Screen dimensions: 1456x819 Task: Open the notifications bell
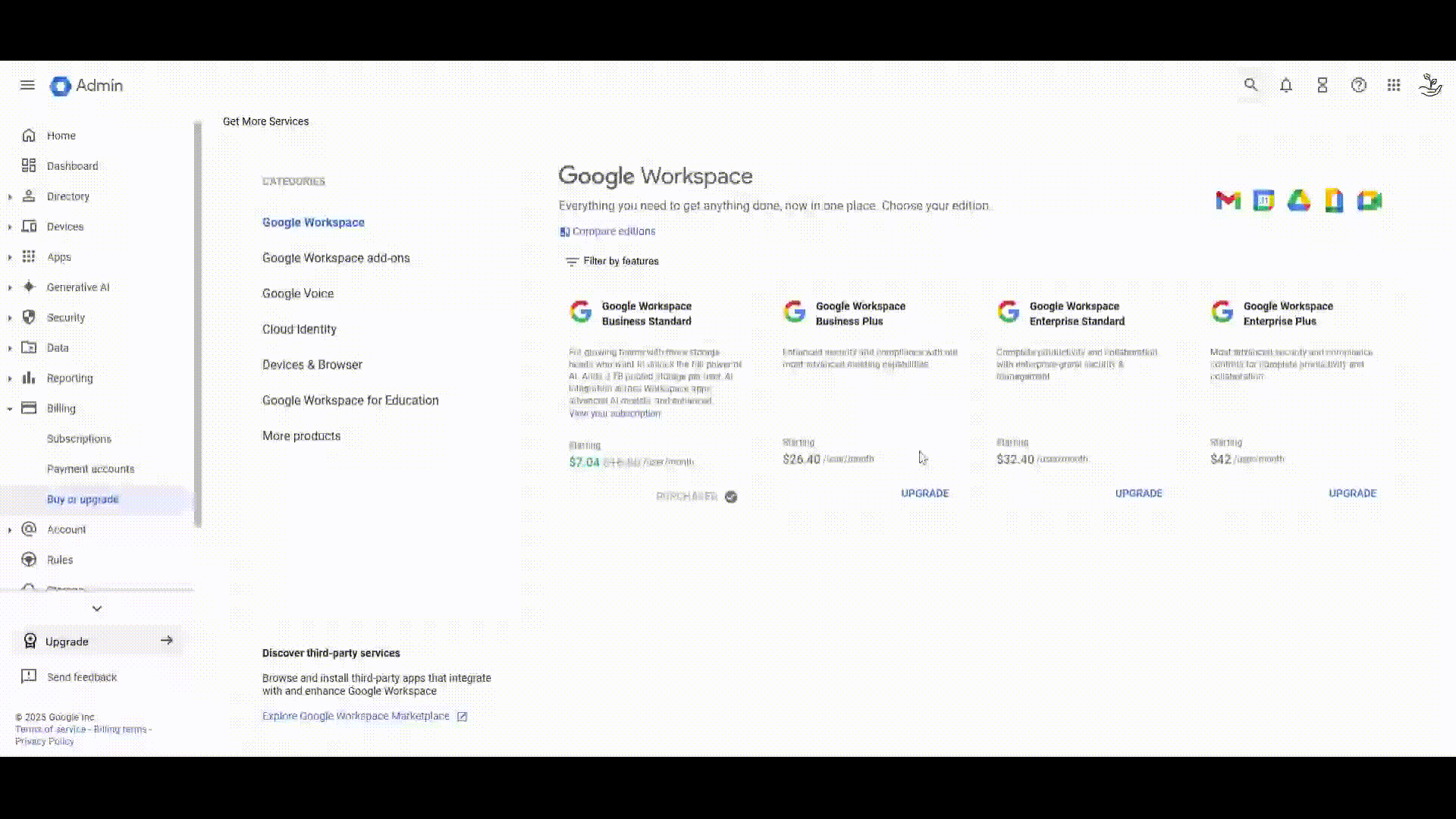coord(1286,86)
